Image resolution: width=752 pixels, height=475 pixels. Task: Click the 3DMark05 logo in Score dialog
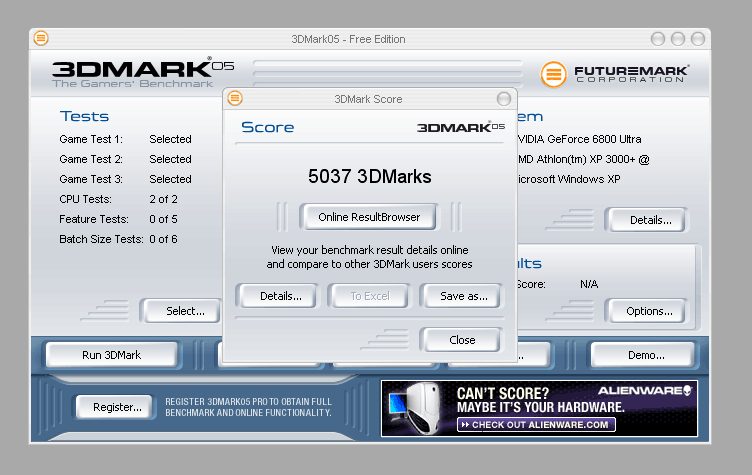[460, 127]
